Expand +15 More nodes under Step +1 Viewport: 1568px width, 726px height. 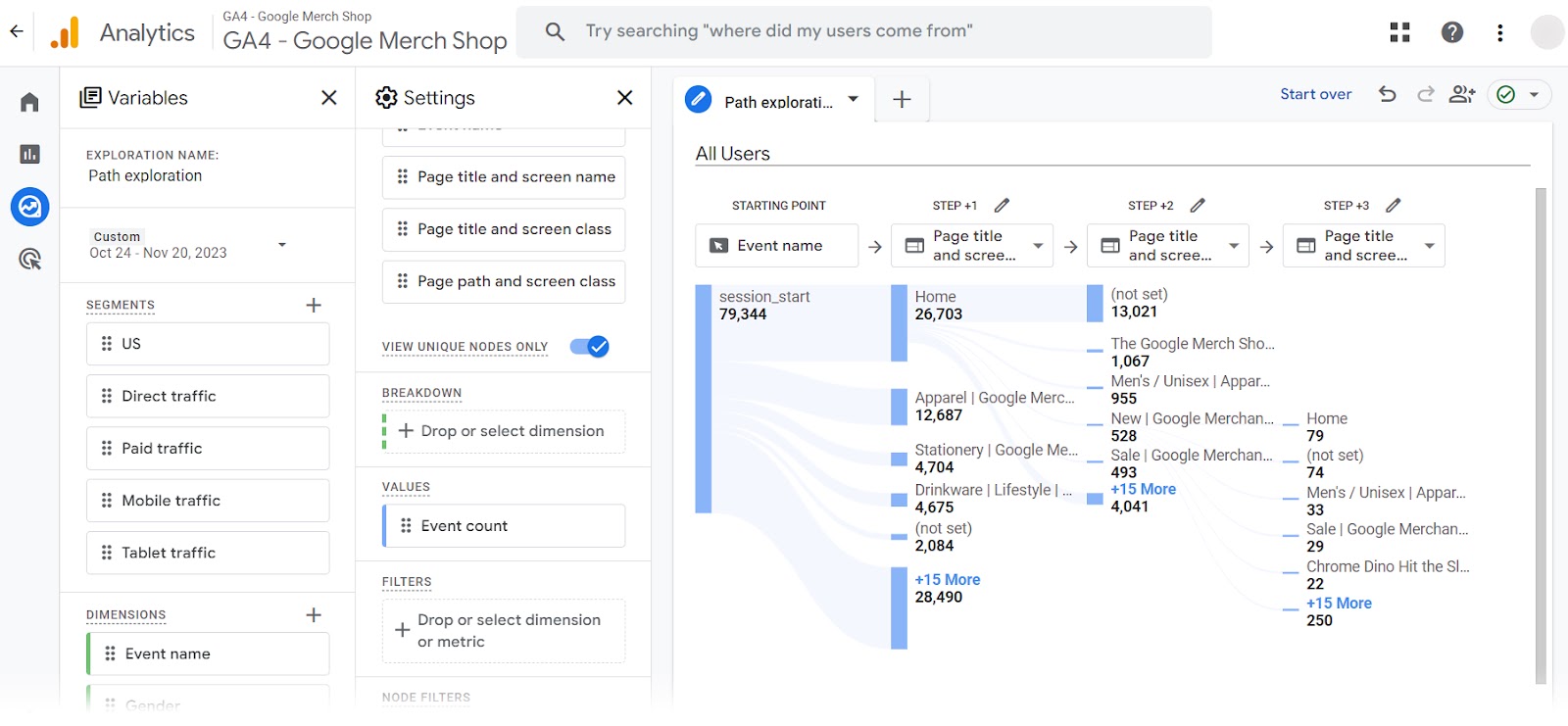pyautogui.click(x=947, y=580)
